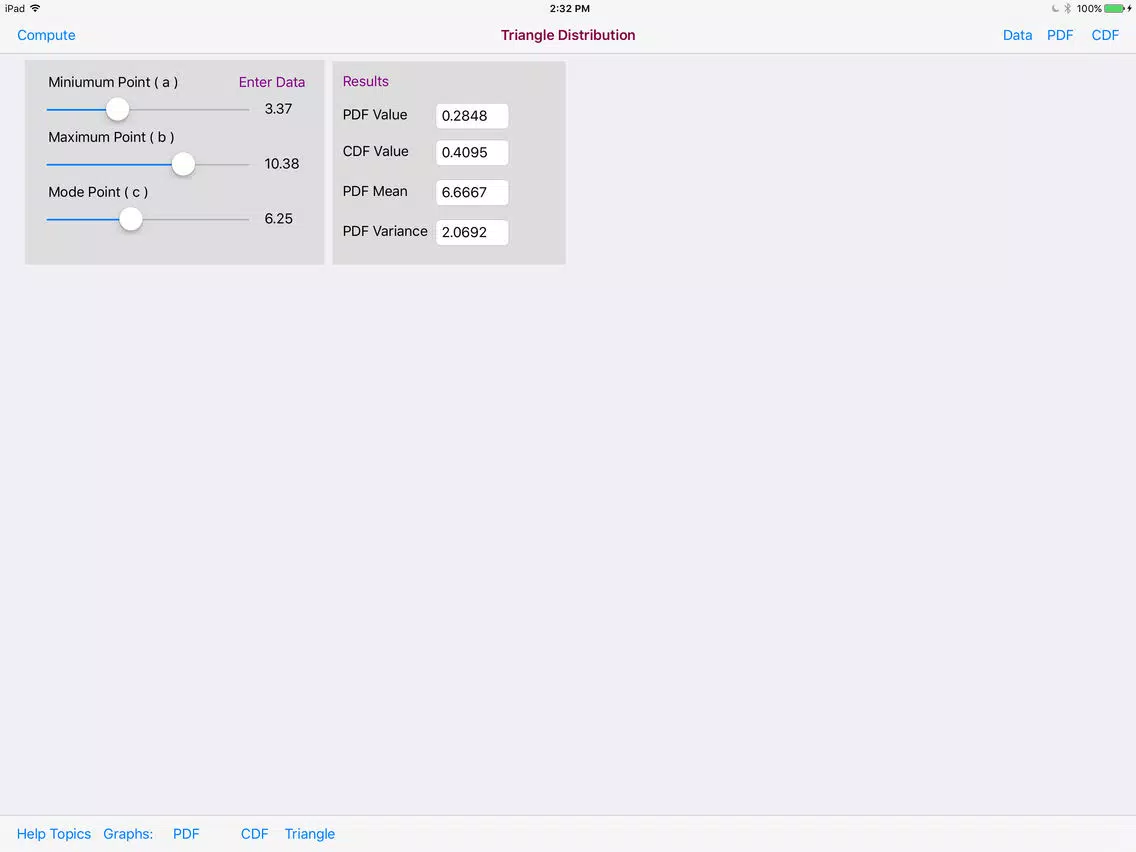Click the Results heading
The height and width of the screenshot is (852, 1136).
365,81
